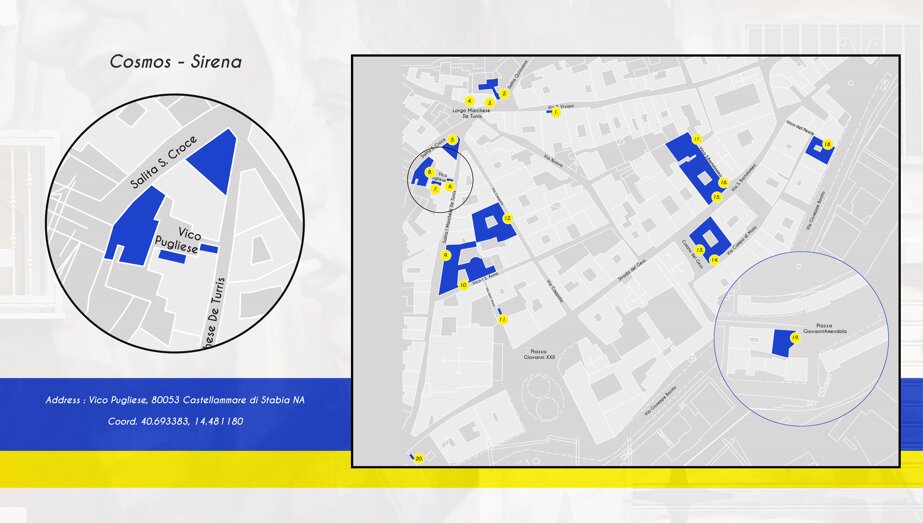The height and width of the screenshot is (523, 923).
Task: Click yellow map marker number 12
Action: click(507, 219)
